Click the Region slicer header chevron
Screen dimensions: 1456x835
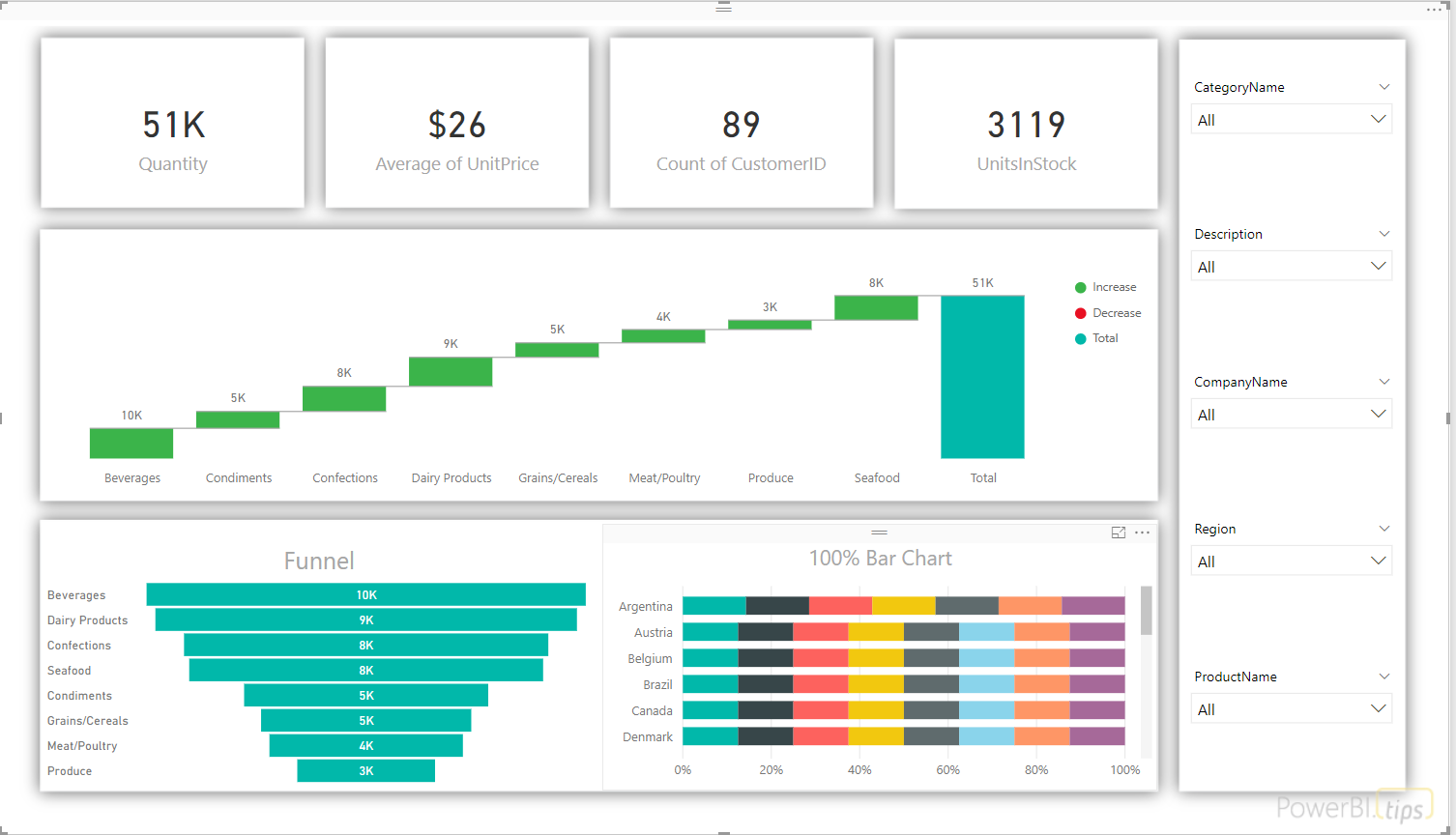(x=1383, y=529)
